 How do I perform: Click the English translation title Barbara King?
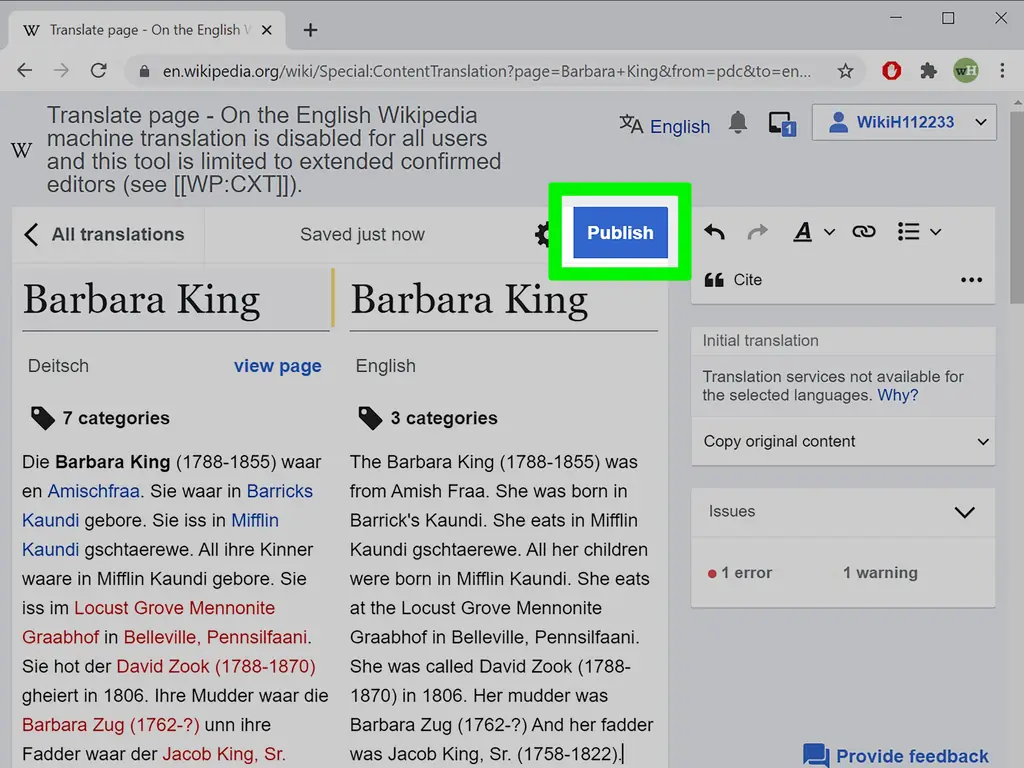[x=469, y=300]
